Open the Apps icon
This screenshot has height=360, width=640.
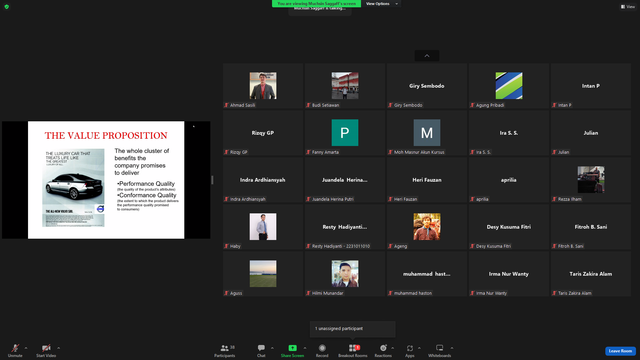[409, 348]
